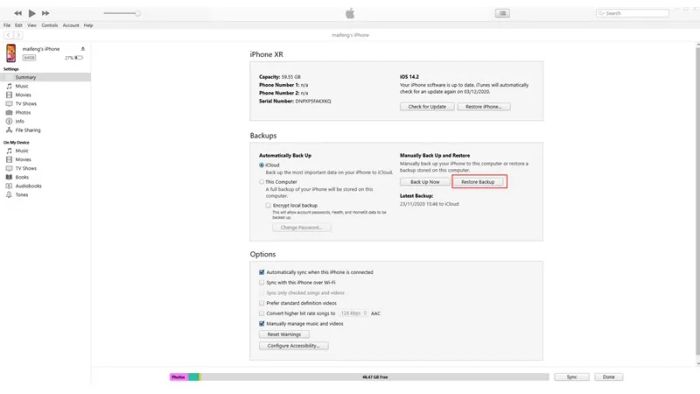Click the eject icon beside the iPhone name
The height and width of the screenshot is (394, 700).
[83, 49]
